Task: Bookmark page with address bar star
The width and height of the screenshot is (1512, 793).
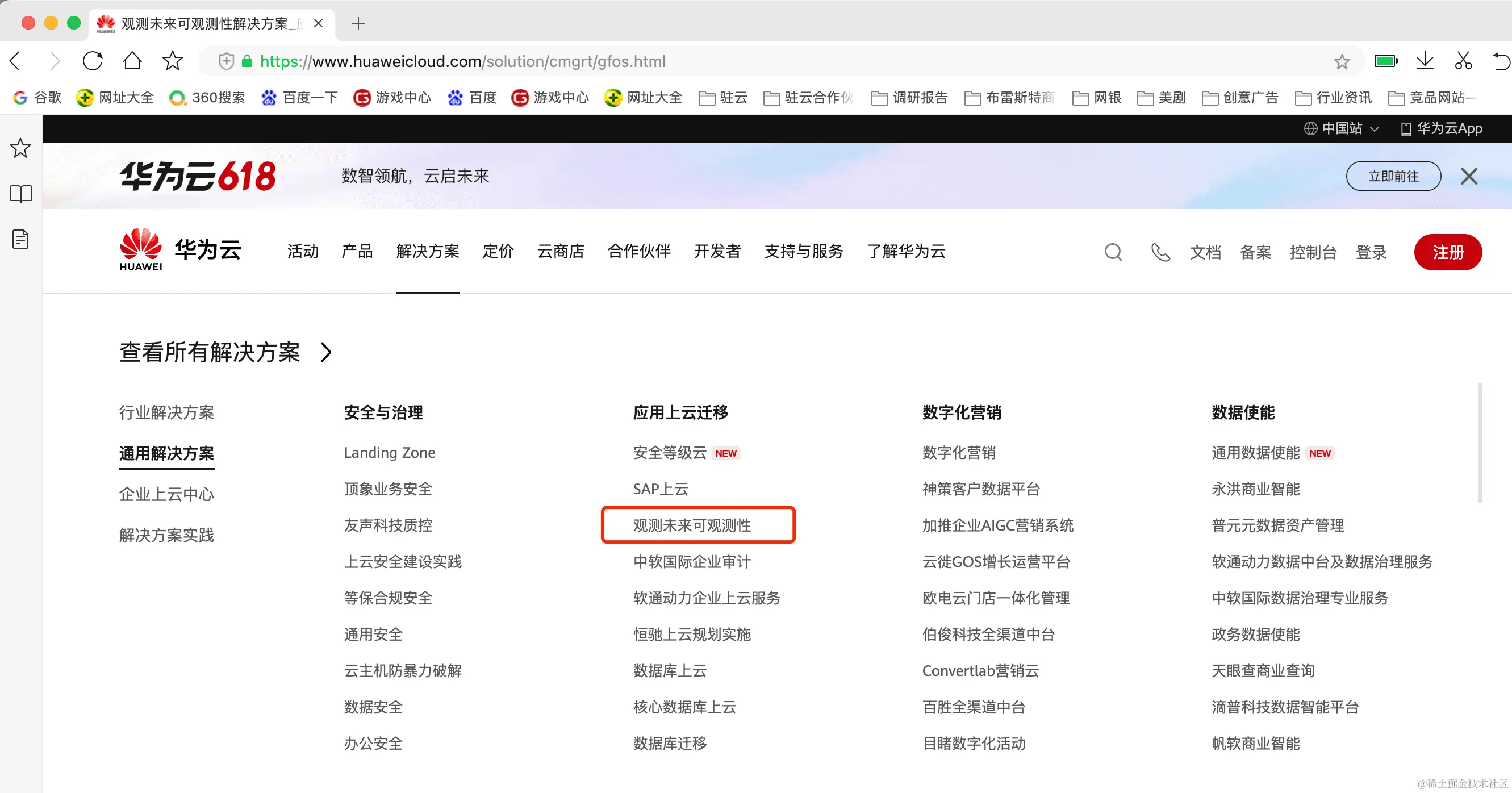Action: [x=1342, y=61]
